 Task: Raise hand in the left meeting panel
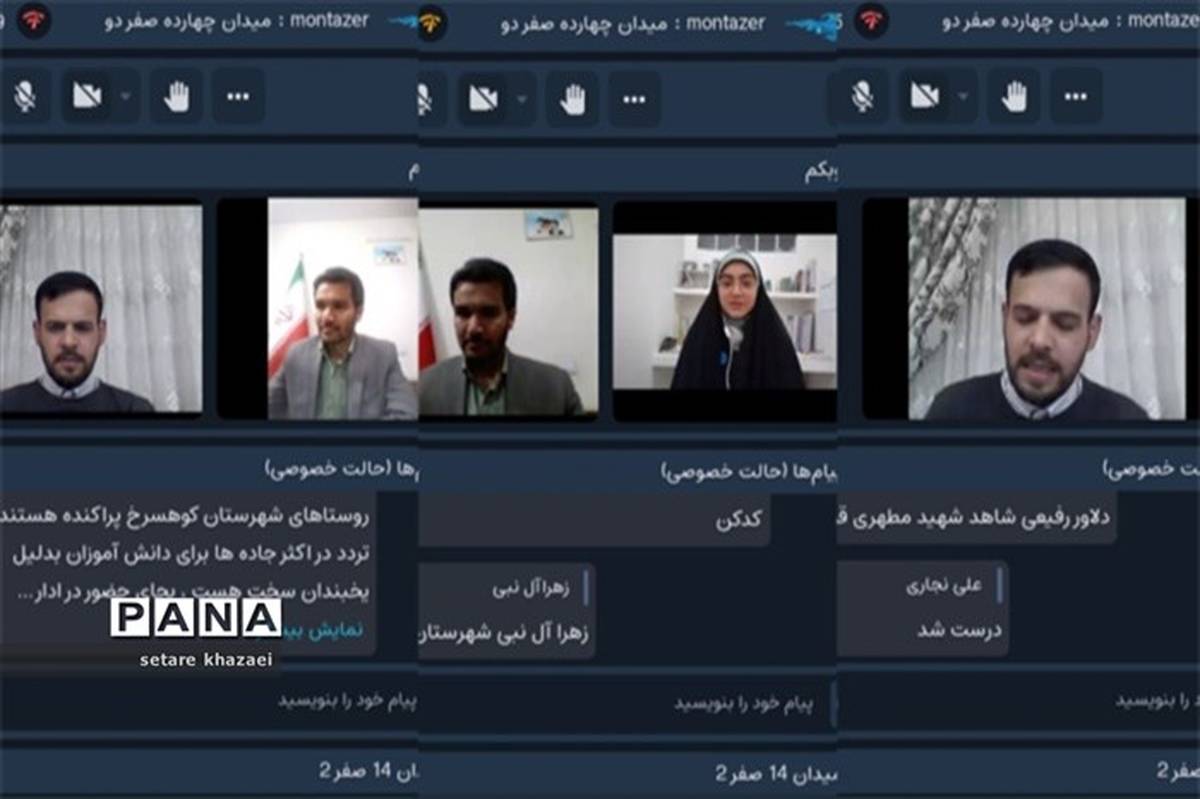(176, 97)
